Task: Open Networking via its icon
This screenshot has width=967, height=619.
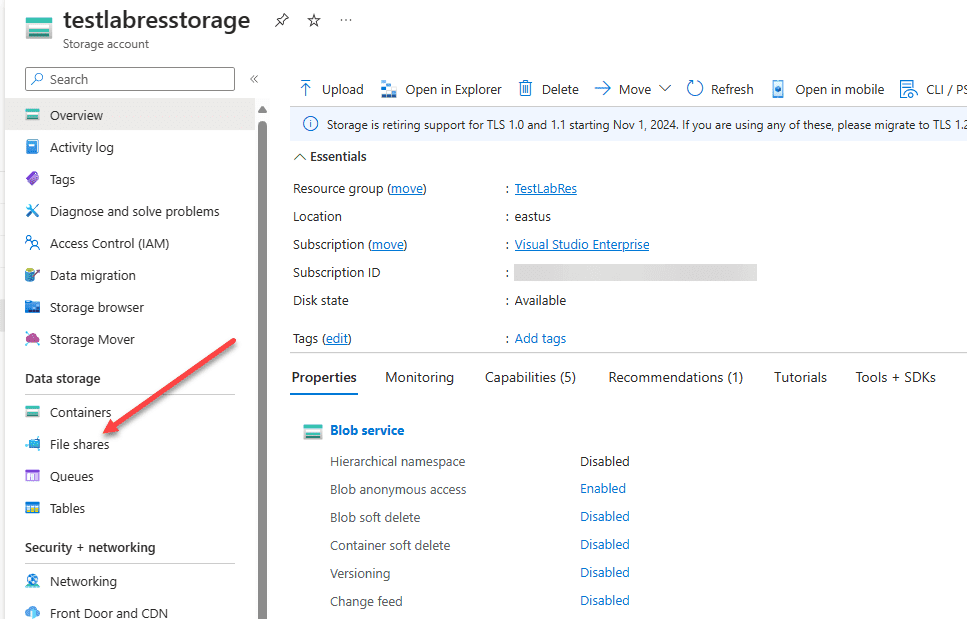Action: [33, 581]
